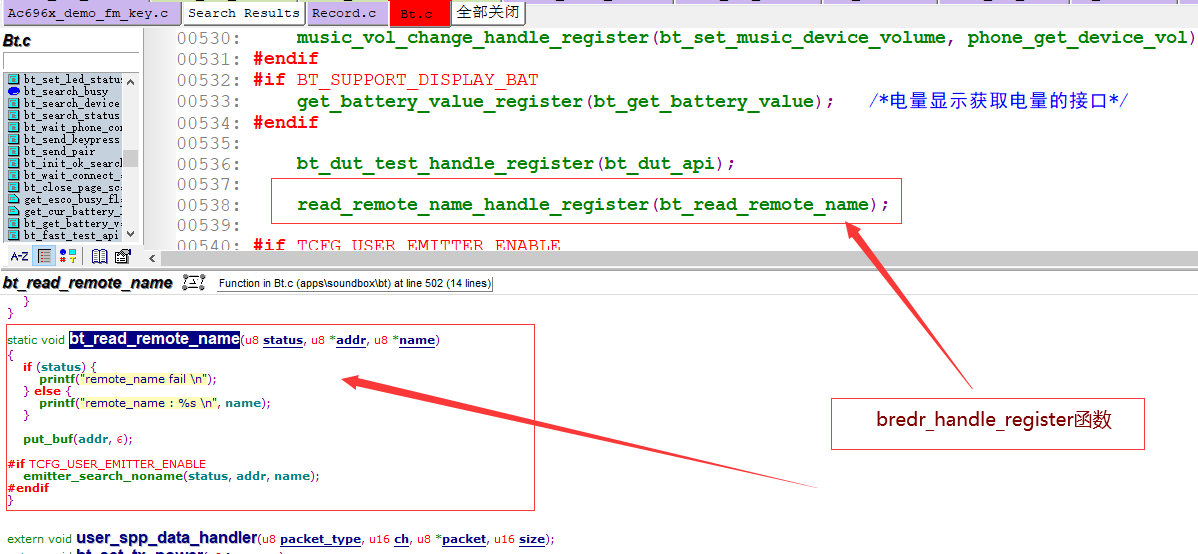
Task: Click music_vol_change_handle_register on line 530
Action: tap(474, 38)
